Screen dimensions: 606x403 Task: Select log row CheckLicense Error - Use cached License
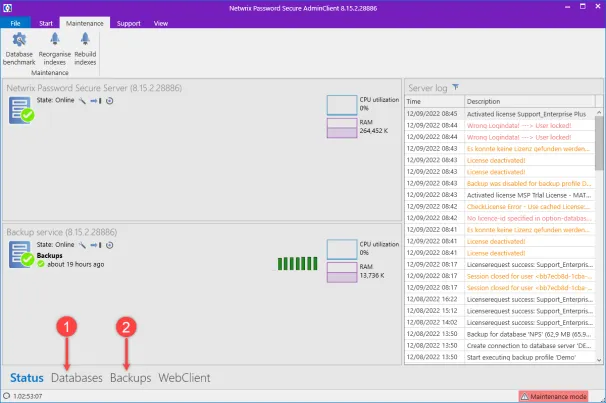coord(500,206)
